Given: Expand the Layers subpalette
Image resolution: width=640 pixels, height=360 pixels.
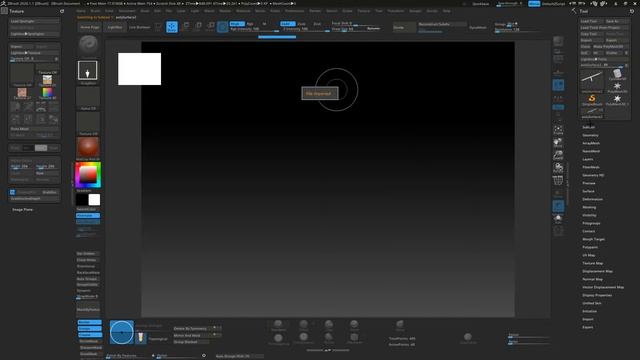Looking at the screenshot, I should pos(588,159).
